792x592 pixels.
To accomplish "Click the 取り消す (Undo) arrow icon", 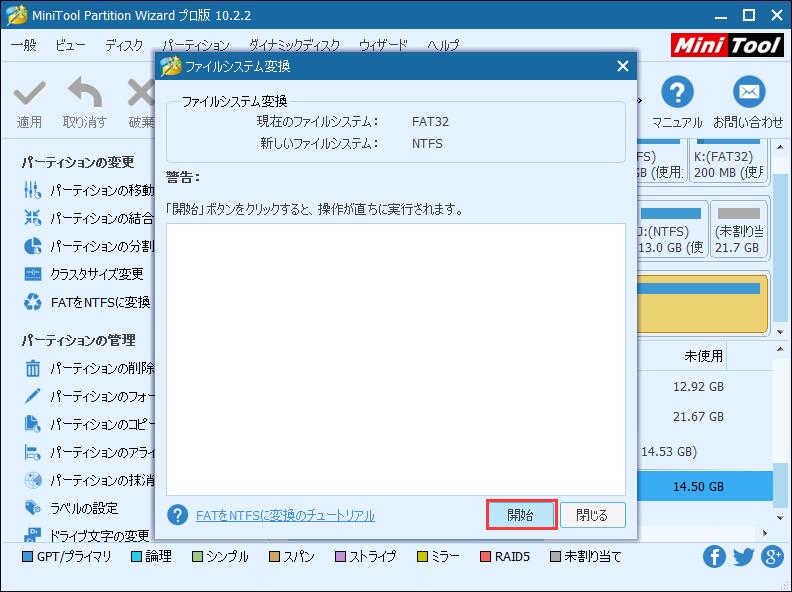I will coord(84,96).
